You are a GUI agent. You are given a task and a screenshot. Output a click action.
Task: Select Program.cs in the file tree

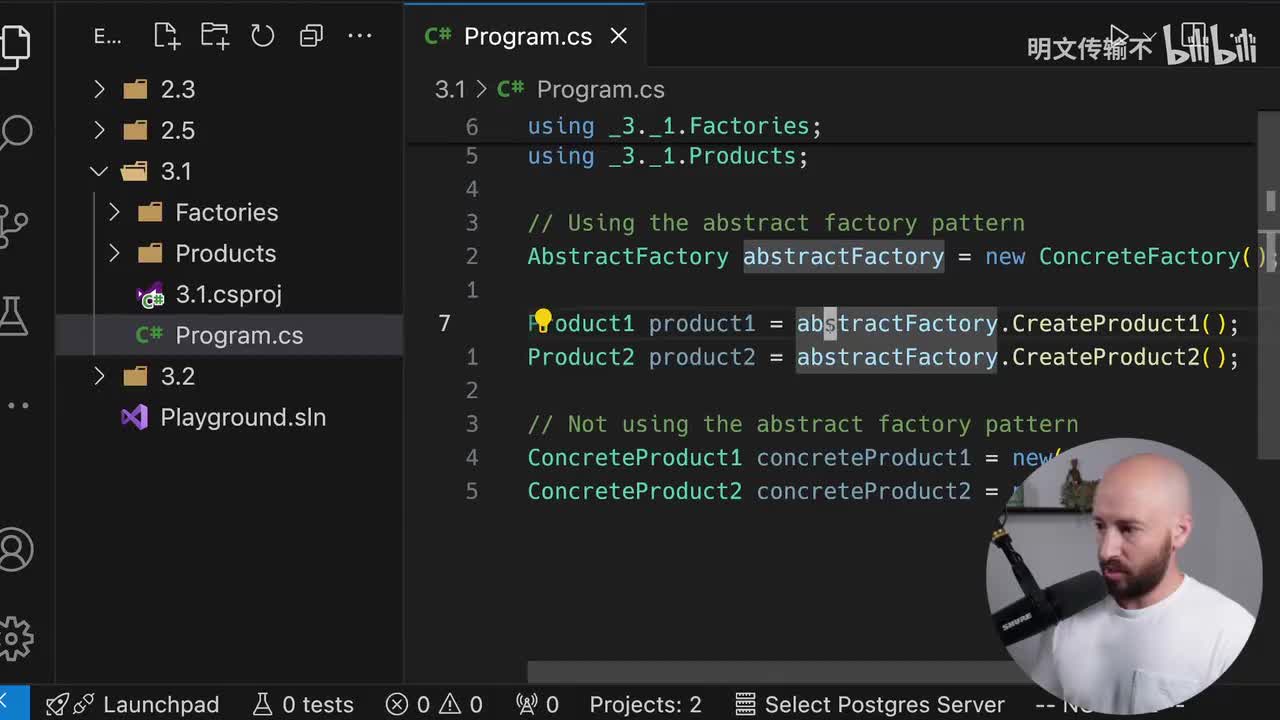coord(230,335)
